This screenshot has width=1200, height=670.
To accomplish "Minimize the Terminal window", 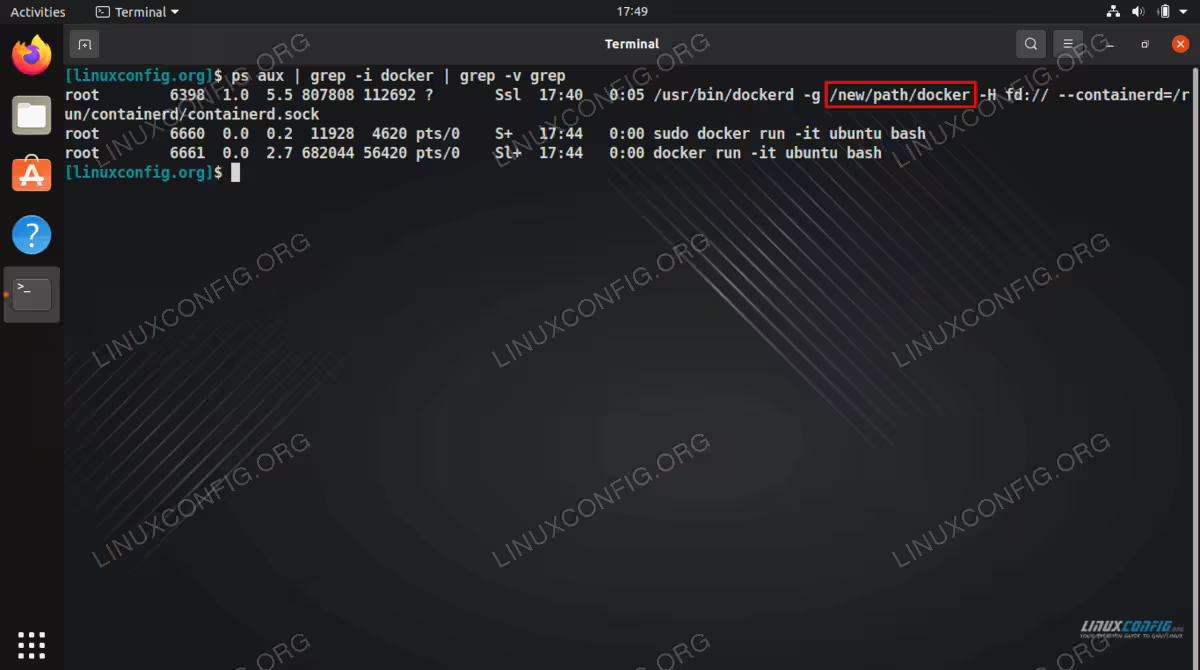I will (x=1108, y=44).
